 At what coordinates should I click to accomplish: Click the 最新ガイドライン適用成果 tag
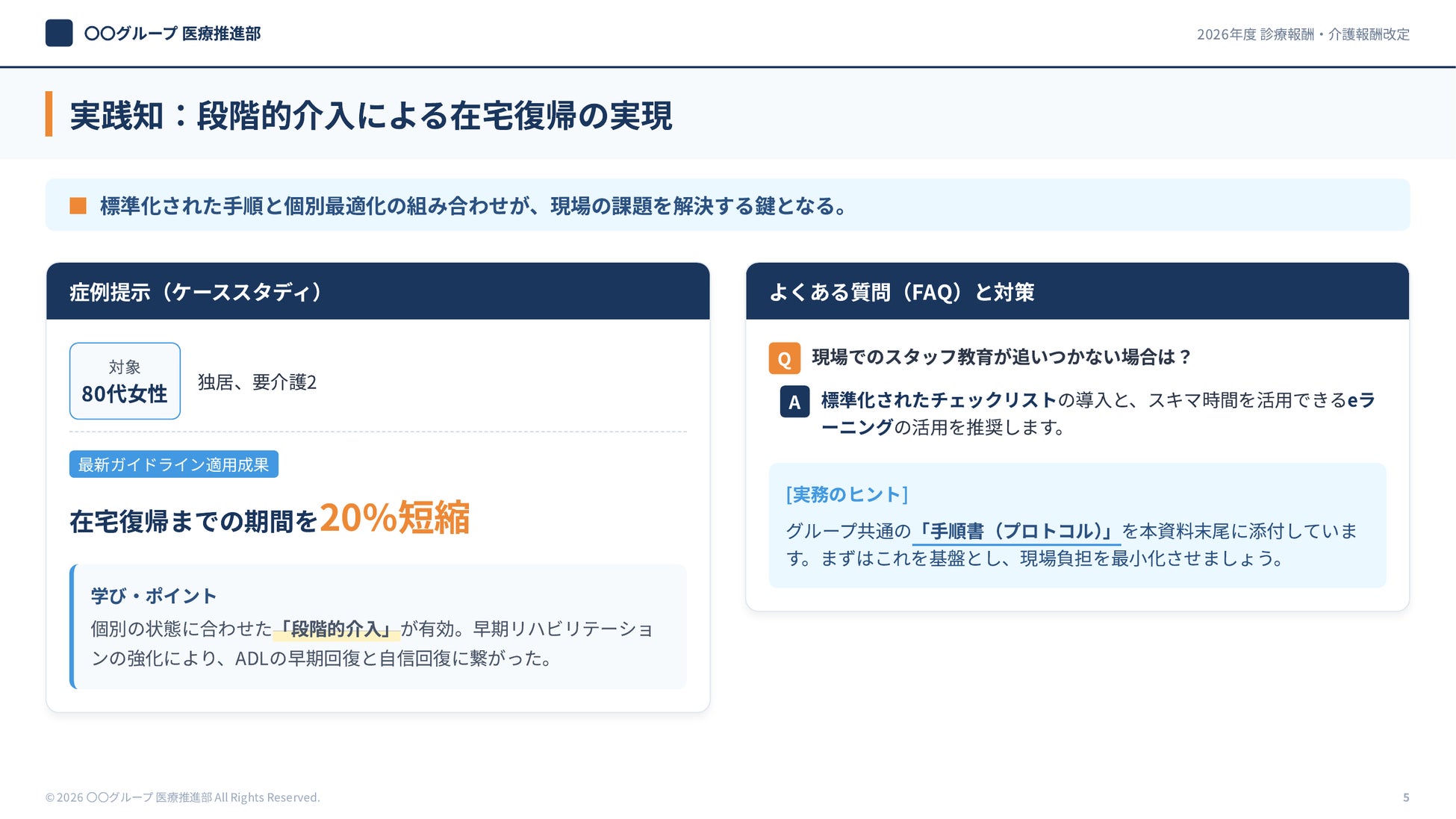pyautogui.click(x=173, y=464)
